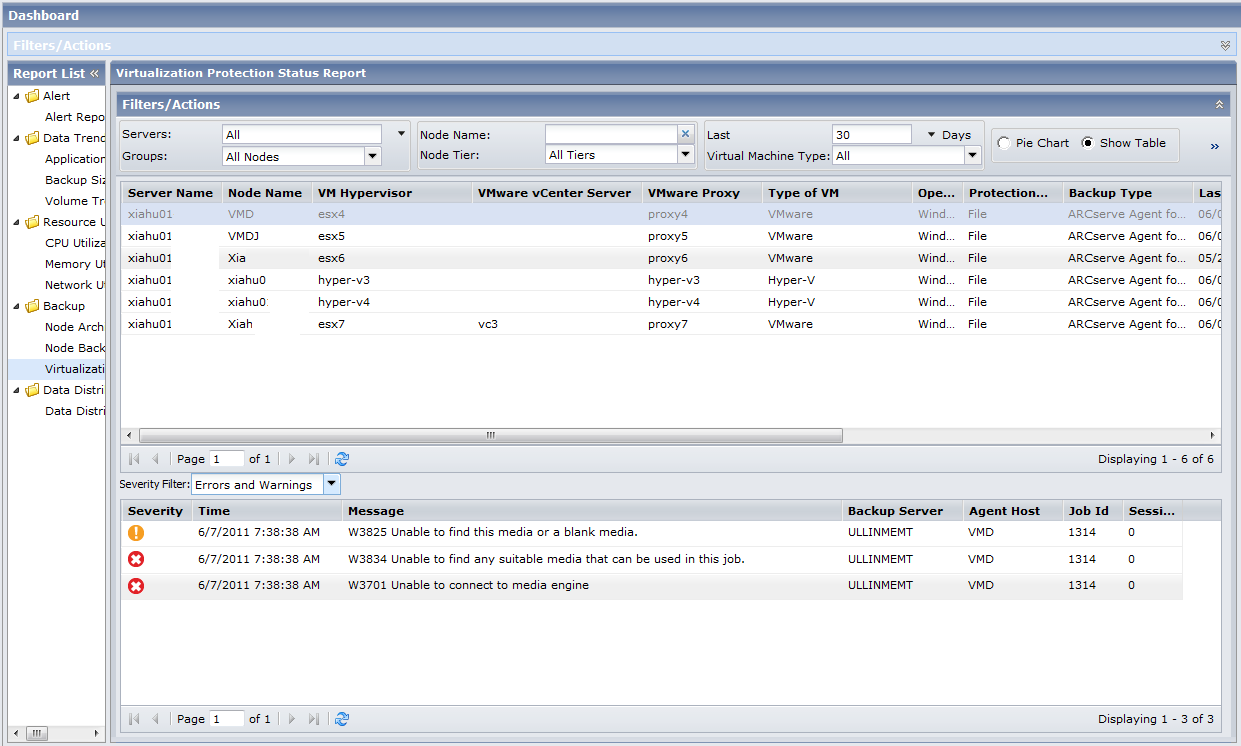Select the Alert Report tree item
The image size is (1241, 746).
click(75, 117)
